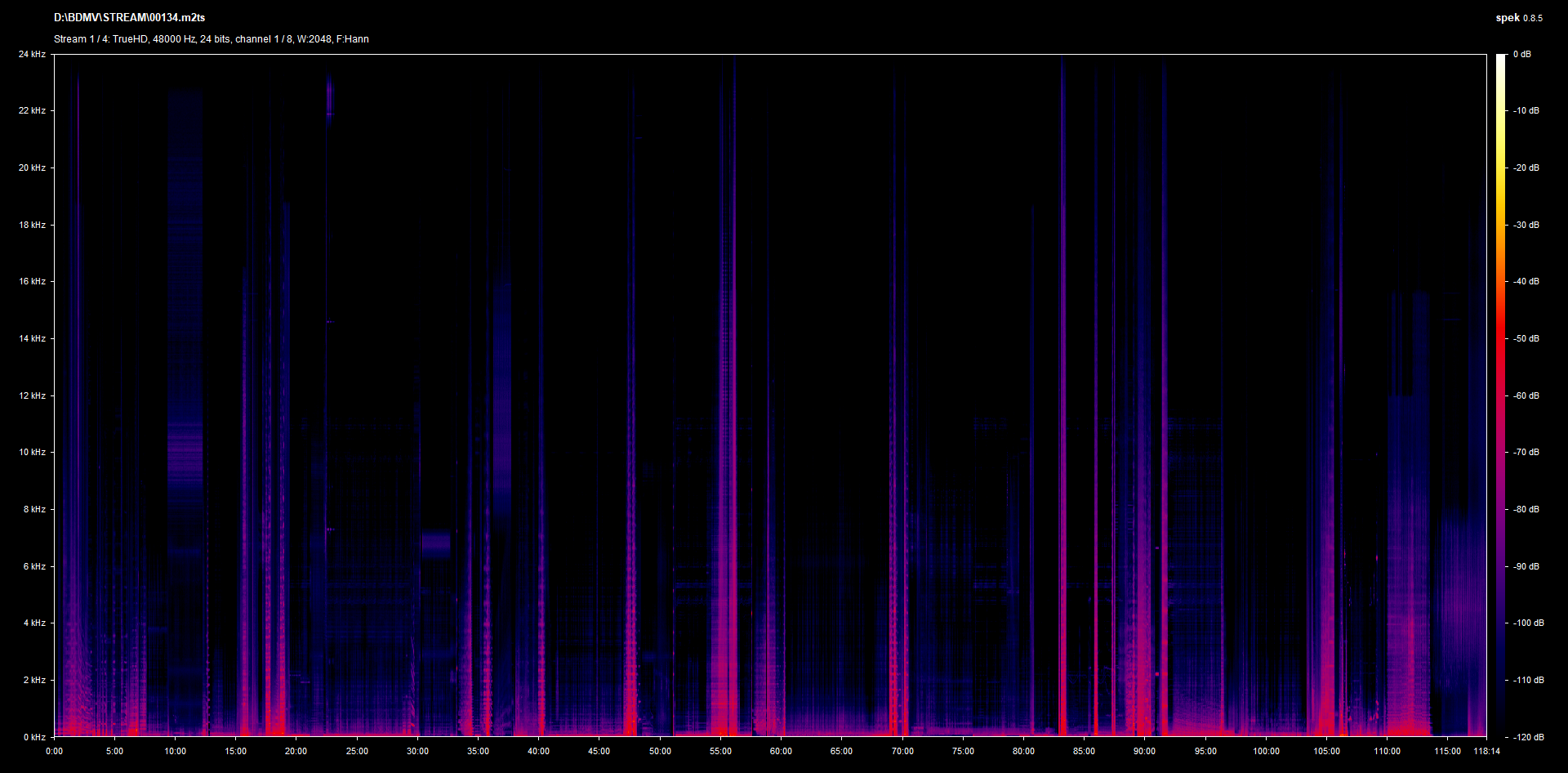Click the -90 dB scale label
1568x773 pixels.
(x=1526, y=566)
